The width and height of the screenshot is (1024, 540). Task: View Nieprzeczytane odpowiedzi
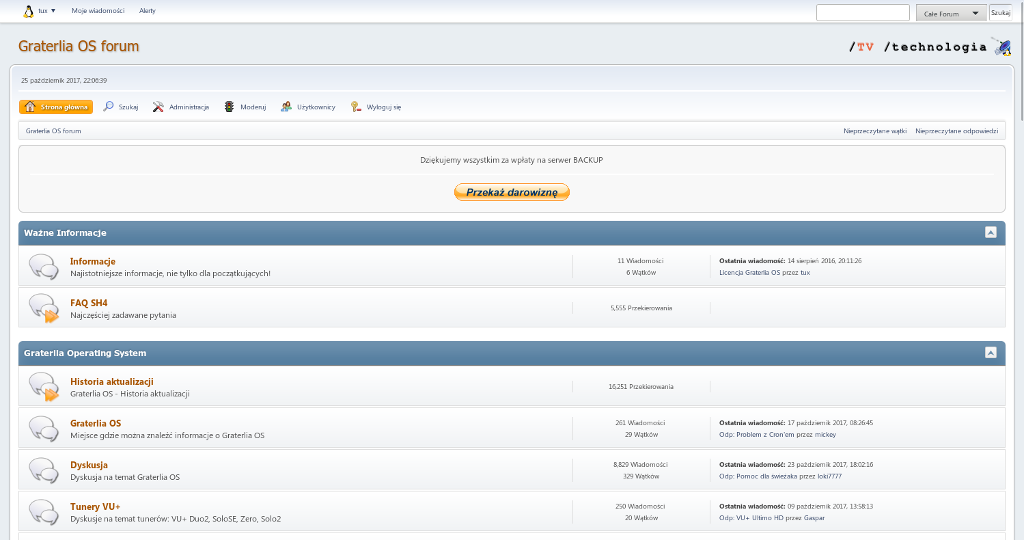(956, 131)
